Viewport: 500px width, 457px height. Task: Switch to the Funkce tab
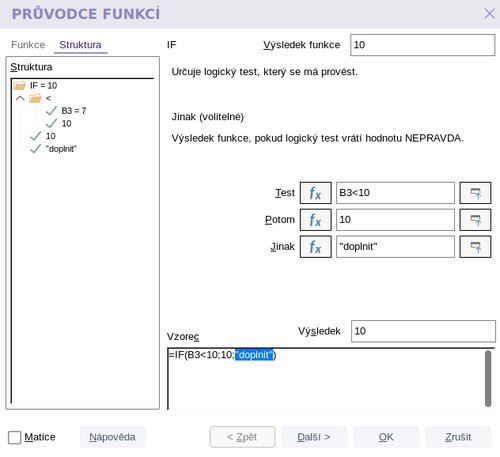(28, 45)
